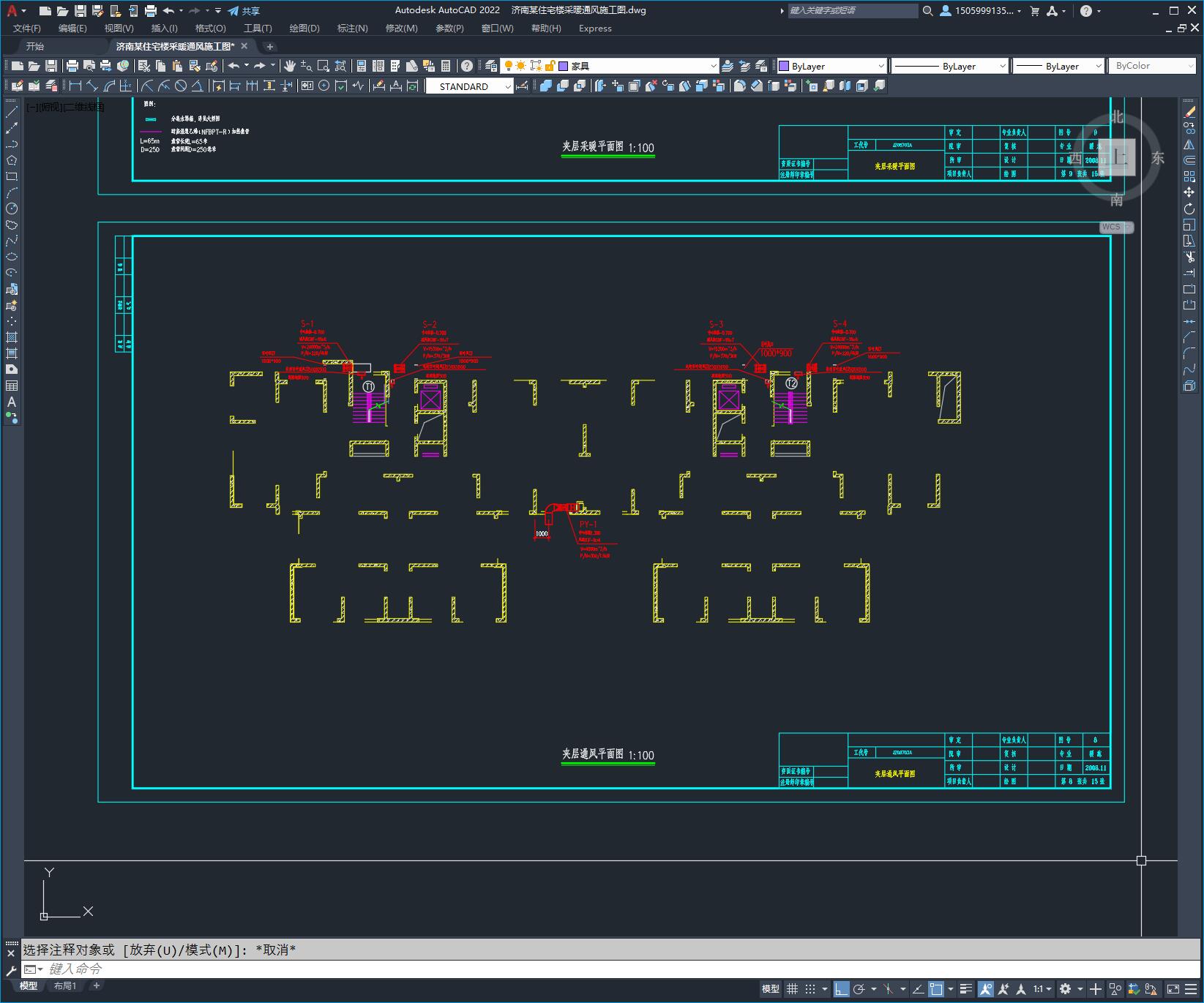Screen dimensions: 1204x1003
Task: Select the Revision Cloud tool
Action: click(12, 225)
